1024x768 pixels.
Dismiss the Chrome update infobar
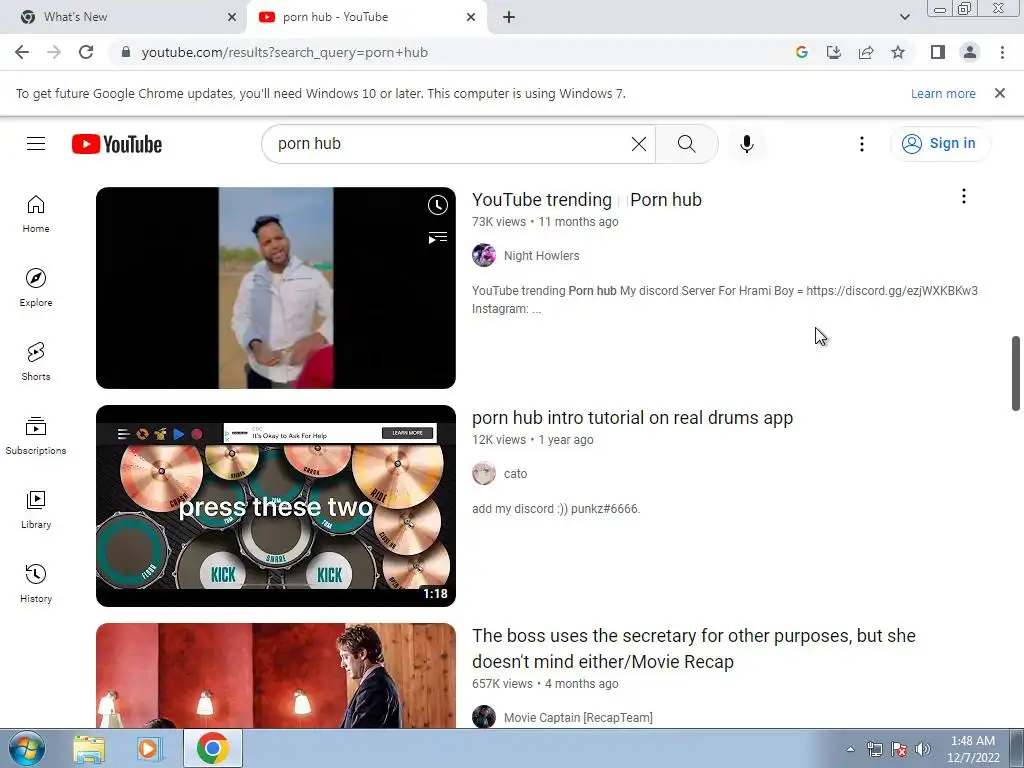click(x=1000, y=93)
